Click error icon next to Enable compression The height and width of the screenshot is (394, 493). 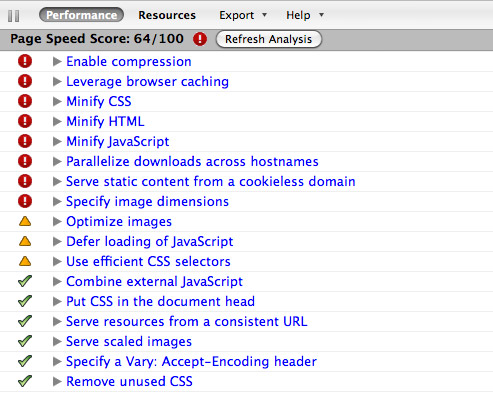point(25,61)
